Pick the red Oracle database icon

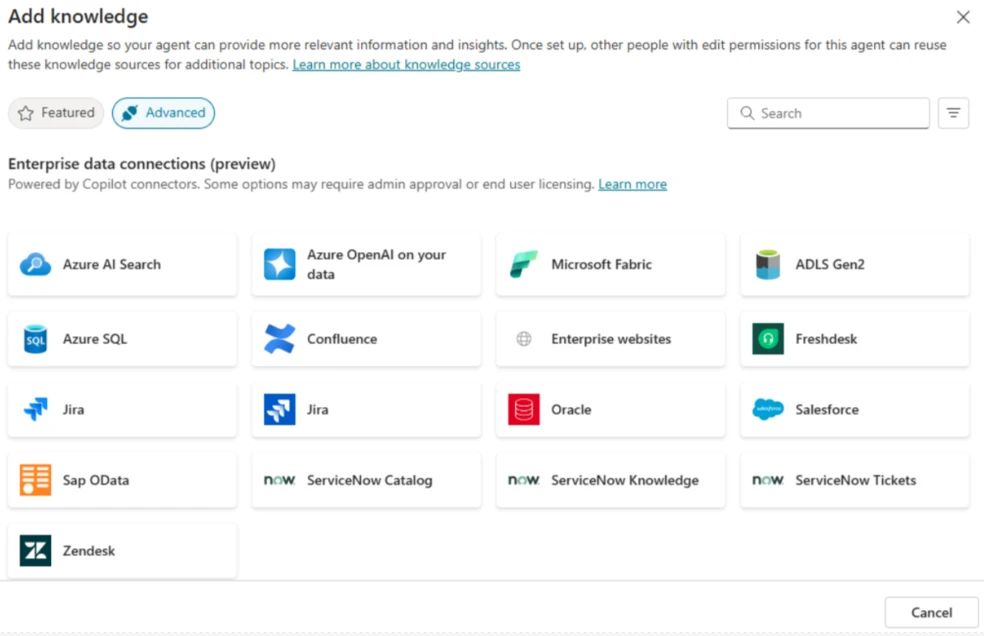[524, 410]
